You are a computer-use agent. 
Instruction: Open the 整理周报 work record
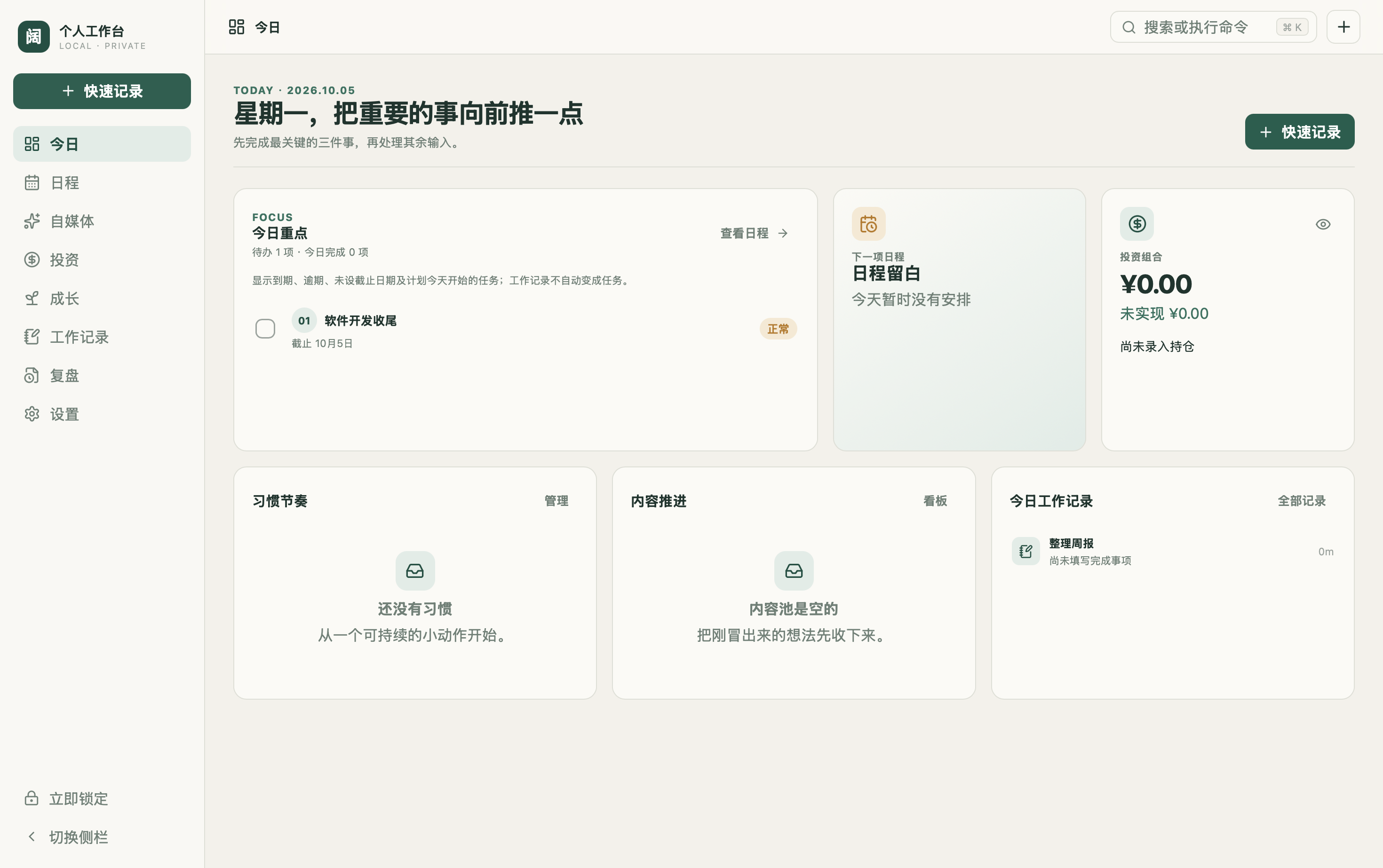coord(1172,552)
